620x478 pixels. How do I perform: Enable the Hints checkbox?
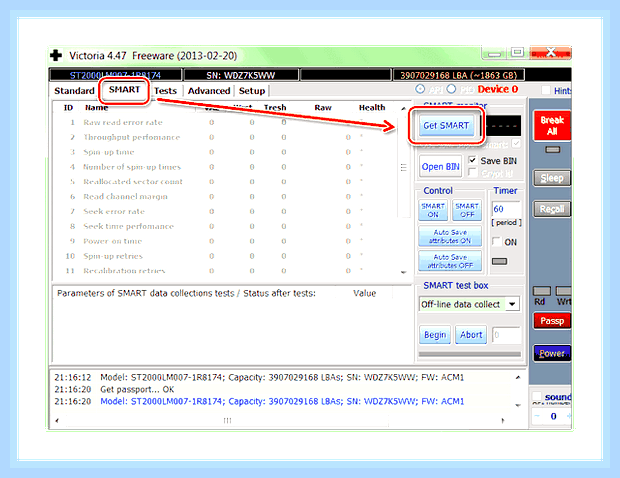[546, 90]
